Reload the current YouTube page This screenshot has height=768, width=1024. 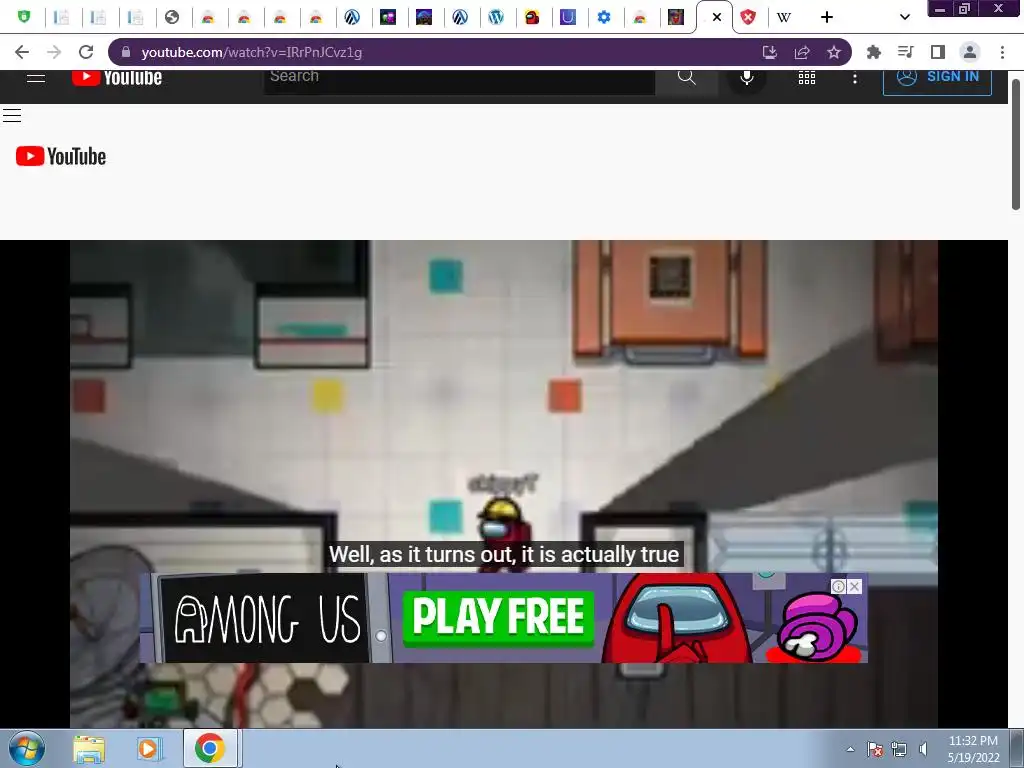point(86,52)
